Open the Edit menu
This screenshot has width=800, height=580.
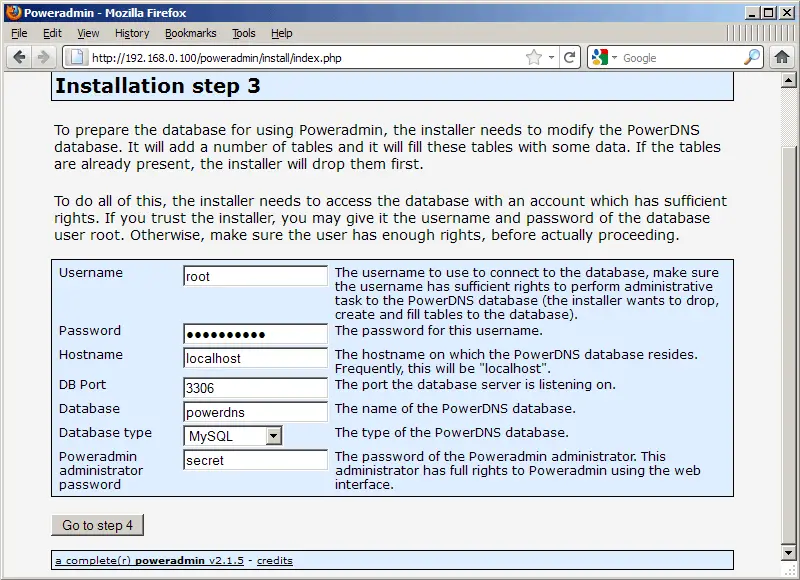52,33
